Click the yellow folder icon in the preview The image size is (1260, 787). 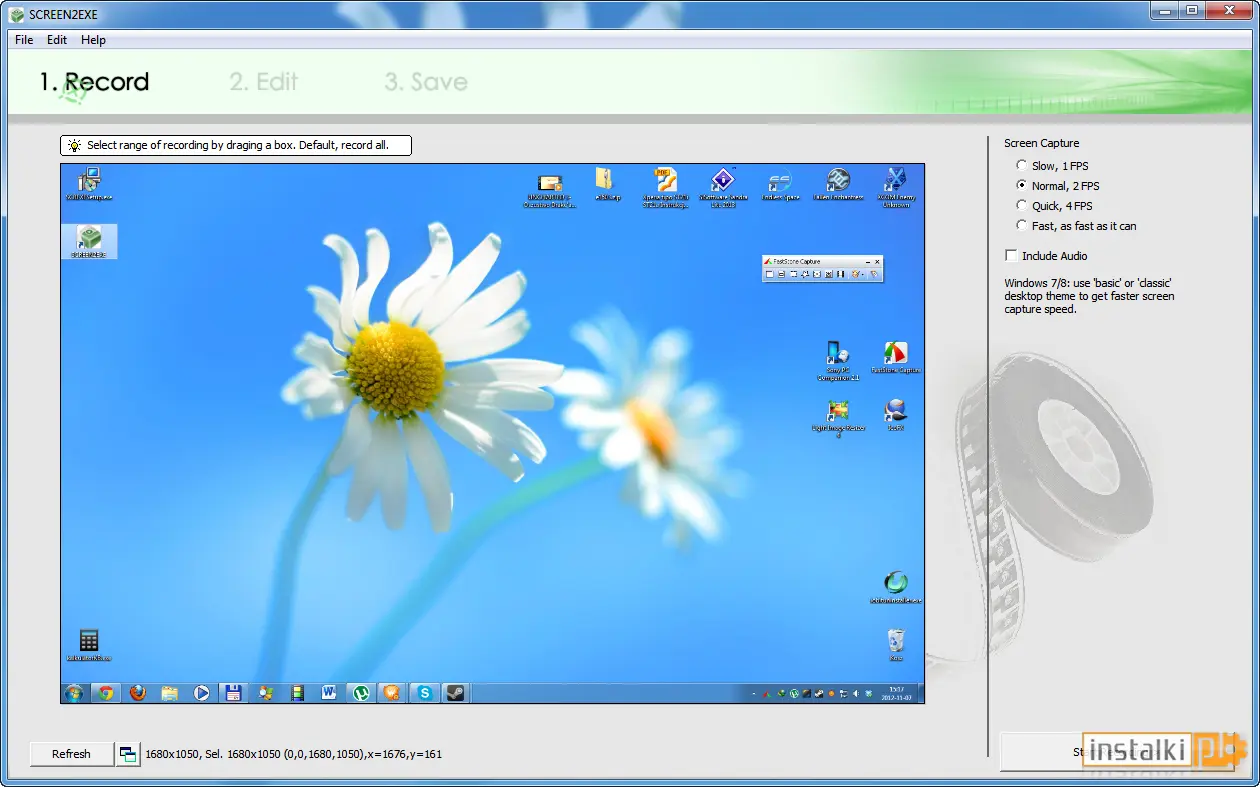pos(605,179)
